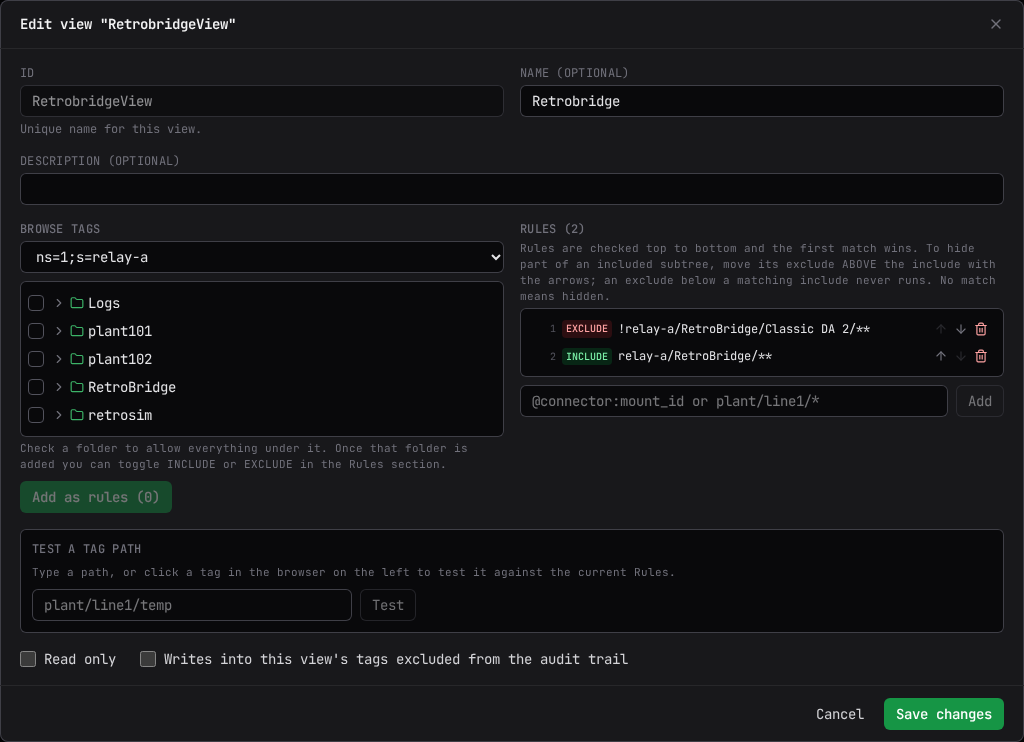Image resolution: width=1024 pixels, height=742 pixels.
Task: Select the plant101 tree row label
Action: tap(120, 331)
